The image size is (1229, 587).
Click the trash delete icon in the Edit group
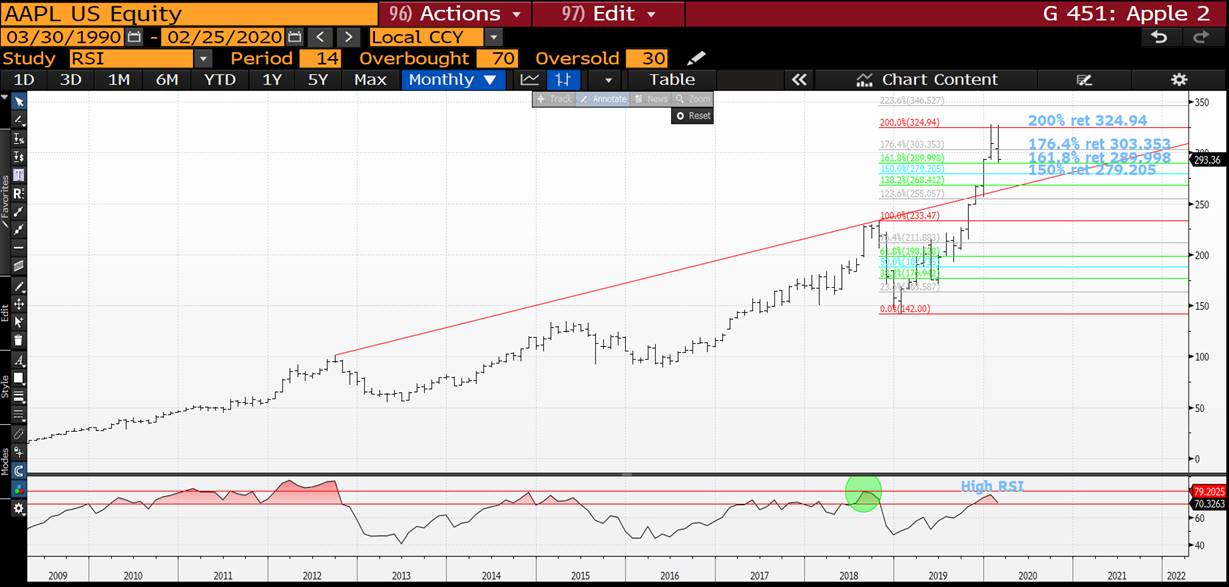[19, 340]
